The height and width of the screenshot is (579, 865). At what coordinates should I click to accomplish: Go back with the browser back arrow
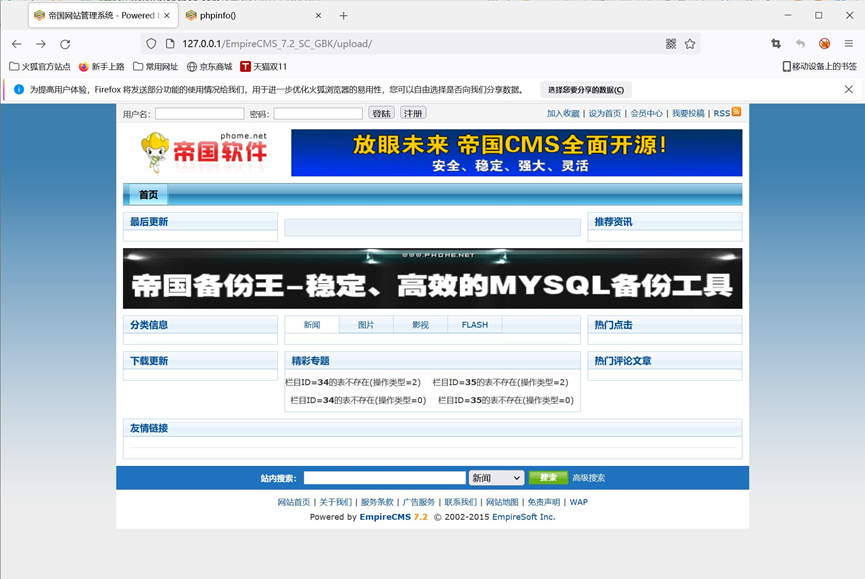17,44
